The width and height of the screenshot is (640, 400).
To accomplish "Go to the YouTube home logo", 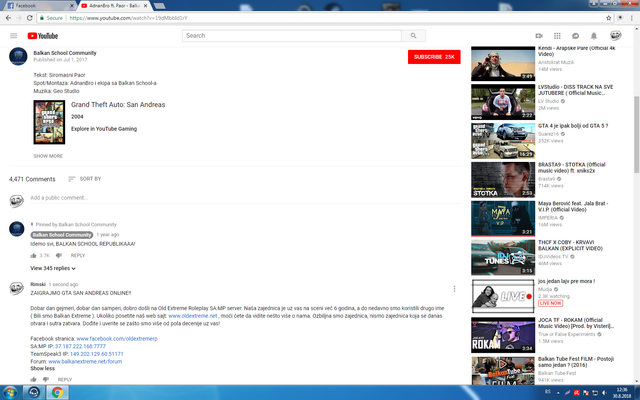I will point(43,36).
